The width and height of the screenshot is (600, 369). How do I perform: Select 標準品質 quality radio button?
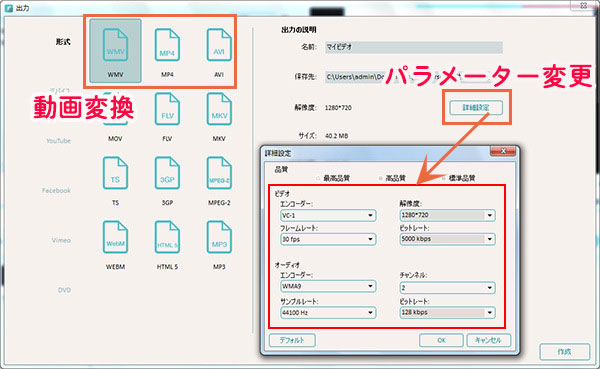(x=444, y=178)
